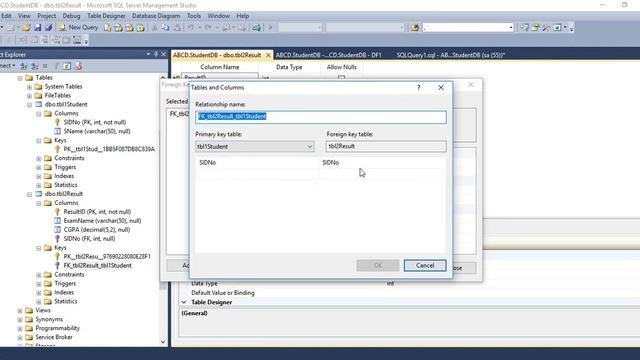
Task: Click the Filter funnel icon in Object Explorer
Action: (x=57, y=66)
